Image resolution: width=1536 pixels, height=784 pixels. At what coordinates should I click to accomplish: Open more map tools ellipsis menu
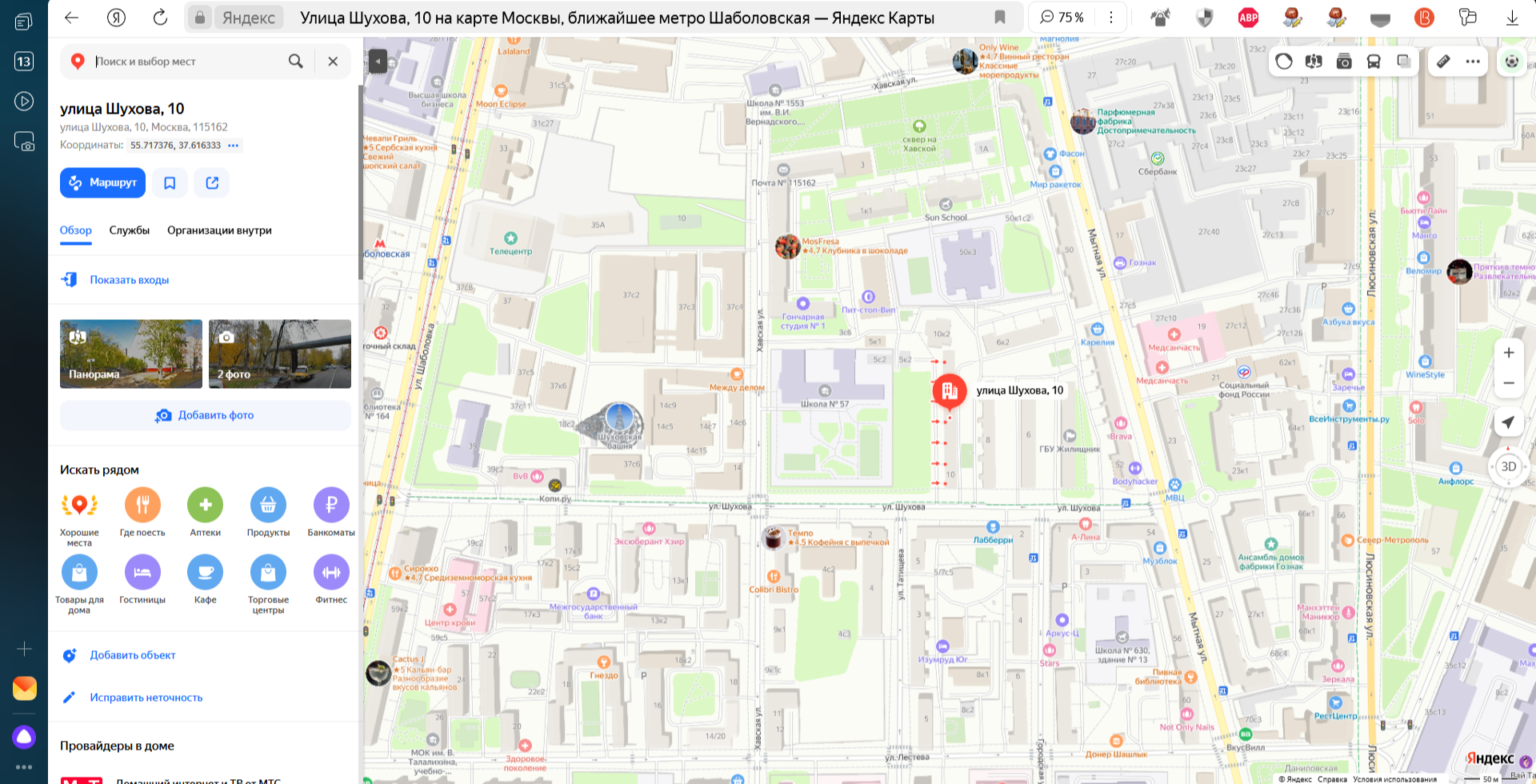click(x=1473, y=62)
